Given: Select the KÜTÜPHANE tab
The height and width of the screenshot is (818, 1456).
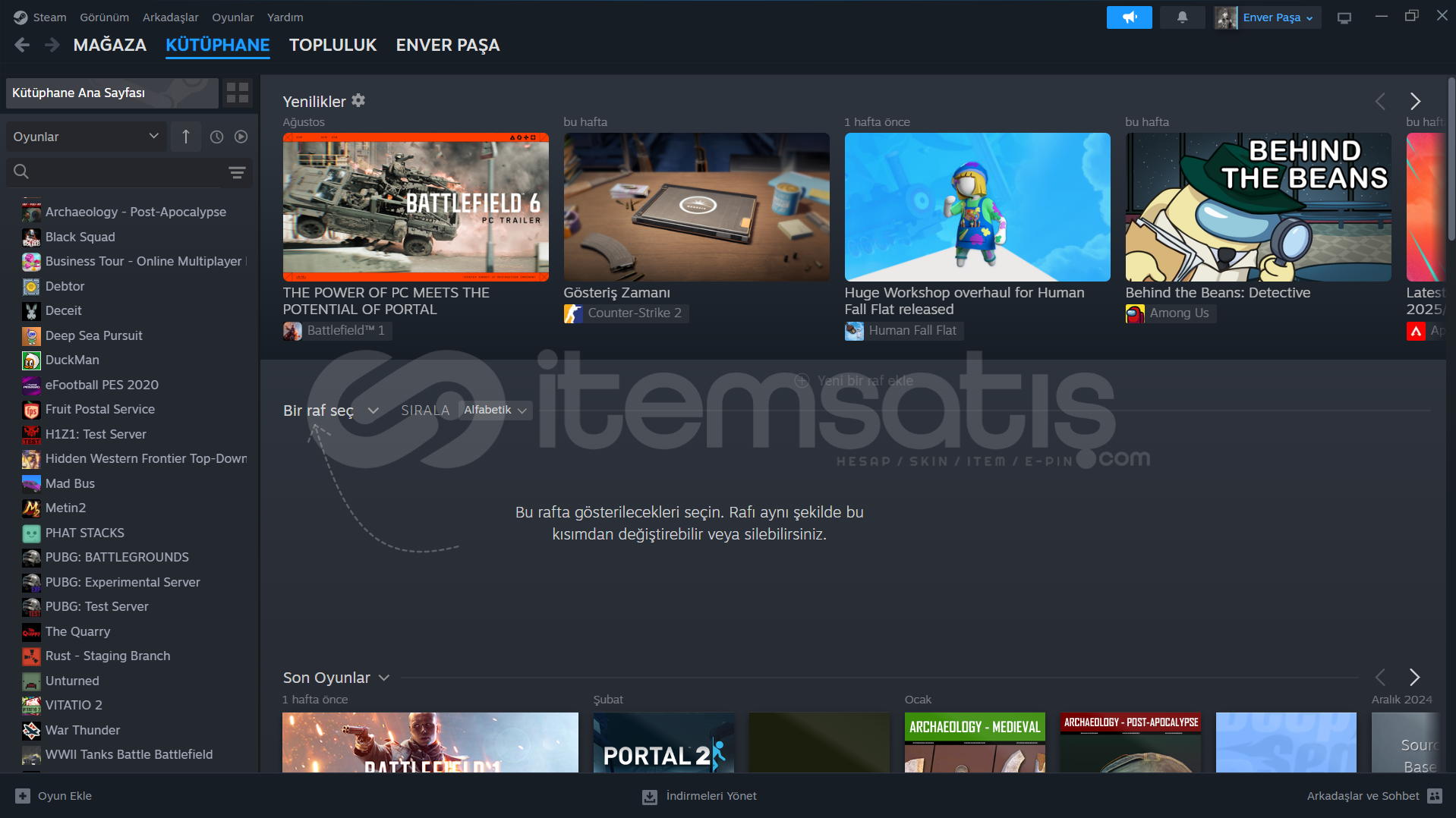Looking at the screenshot, I should tap(217, 45).
